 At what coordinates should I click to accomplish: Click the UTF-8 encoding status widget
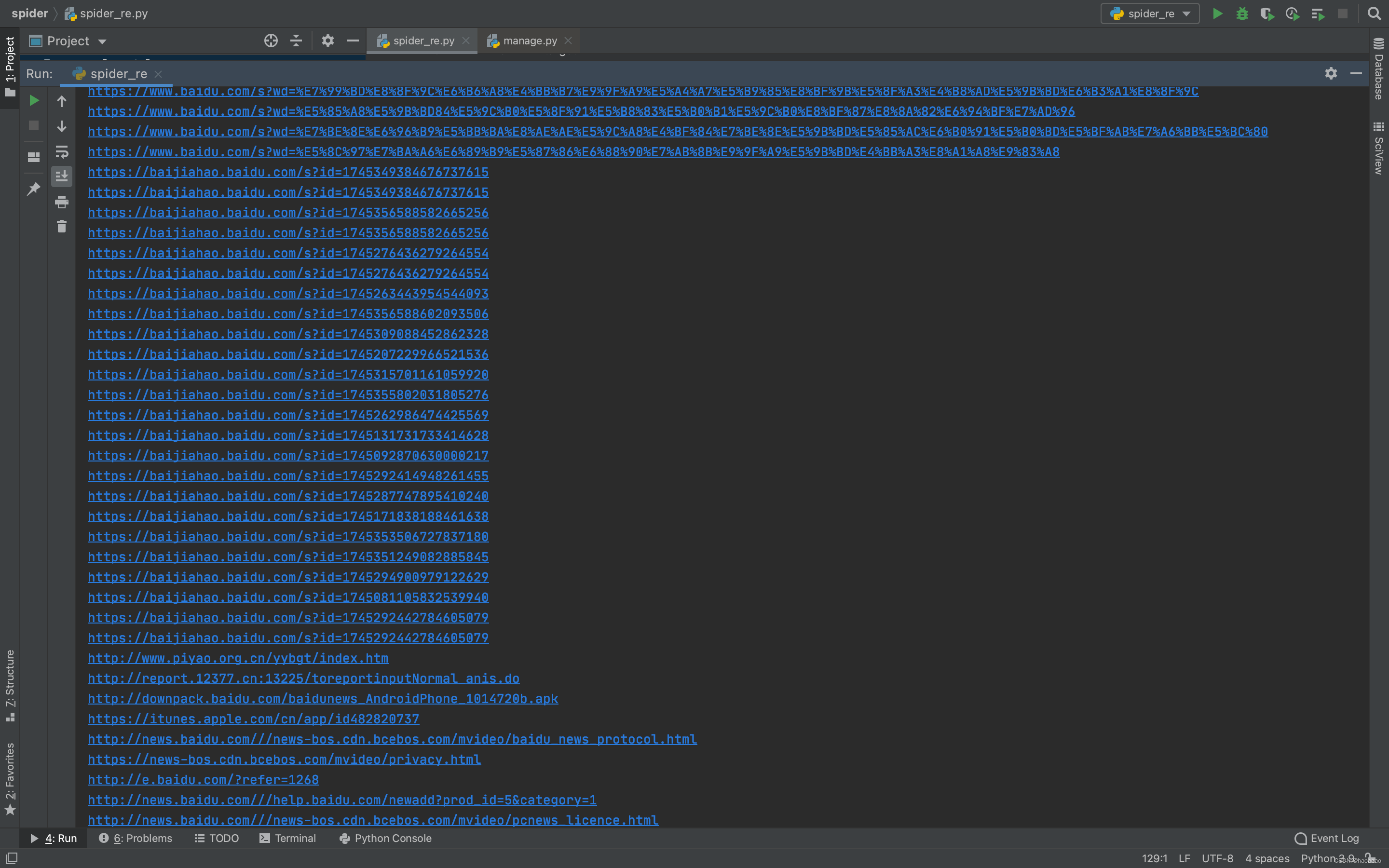tap(1217, 858)
